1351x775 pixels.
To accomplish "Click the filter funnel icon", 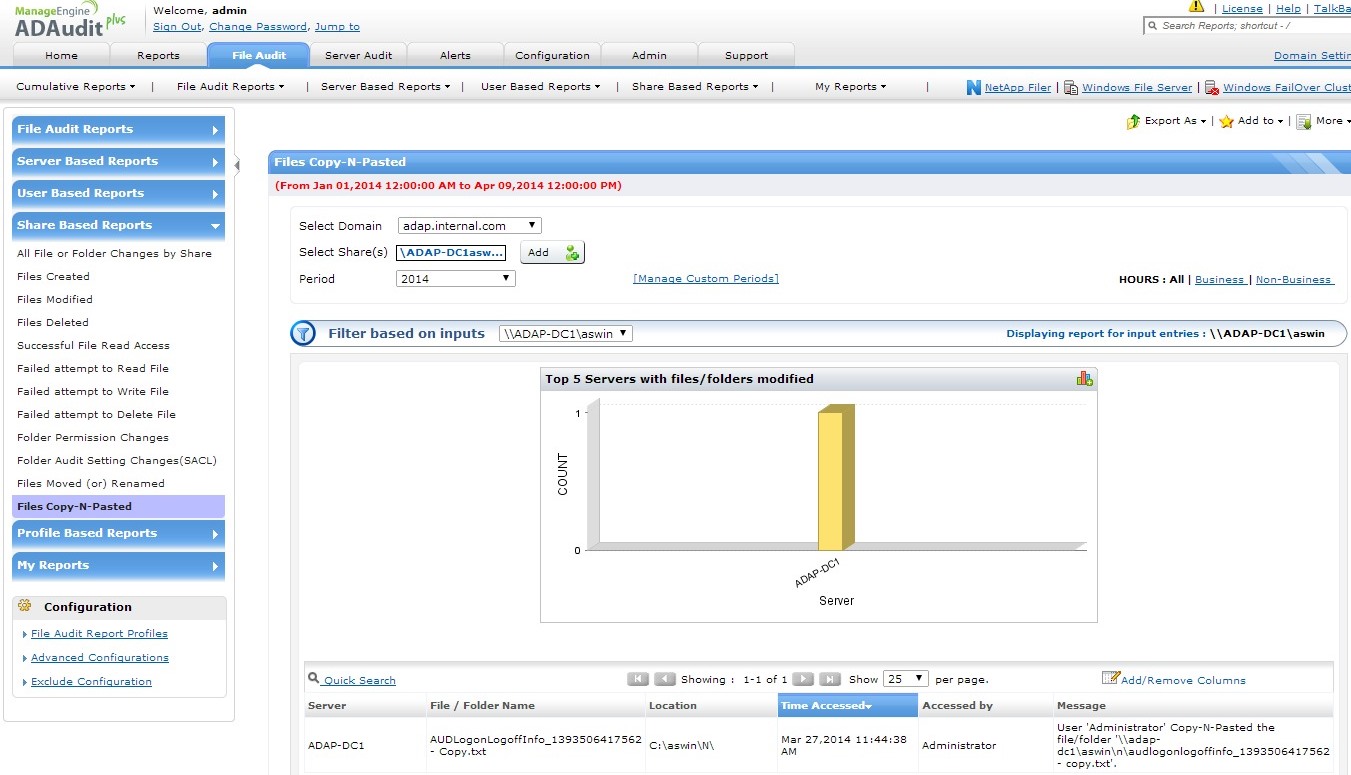I will [x=303, y=333].
